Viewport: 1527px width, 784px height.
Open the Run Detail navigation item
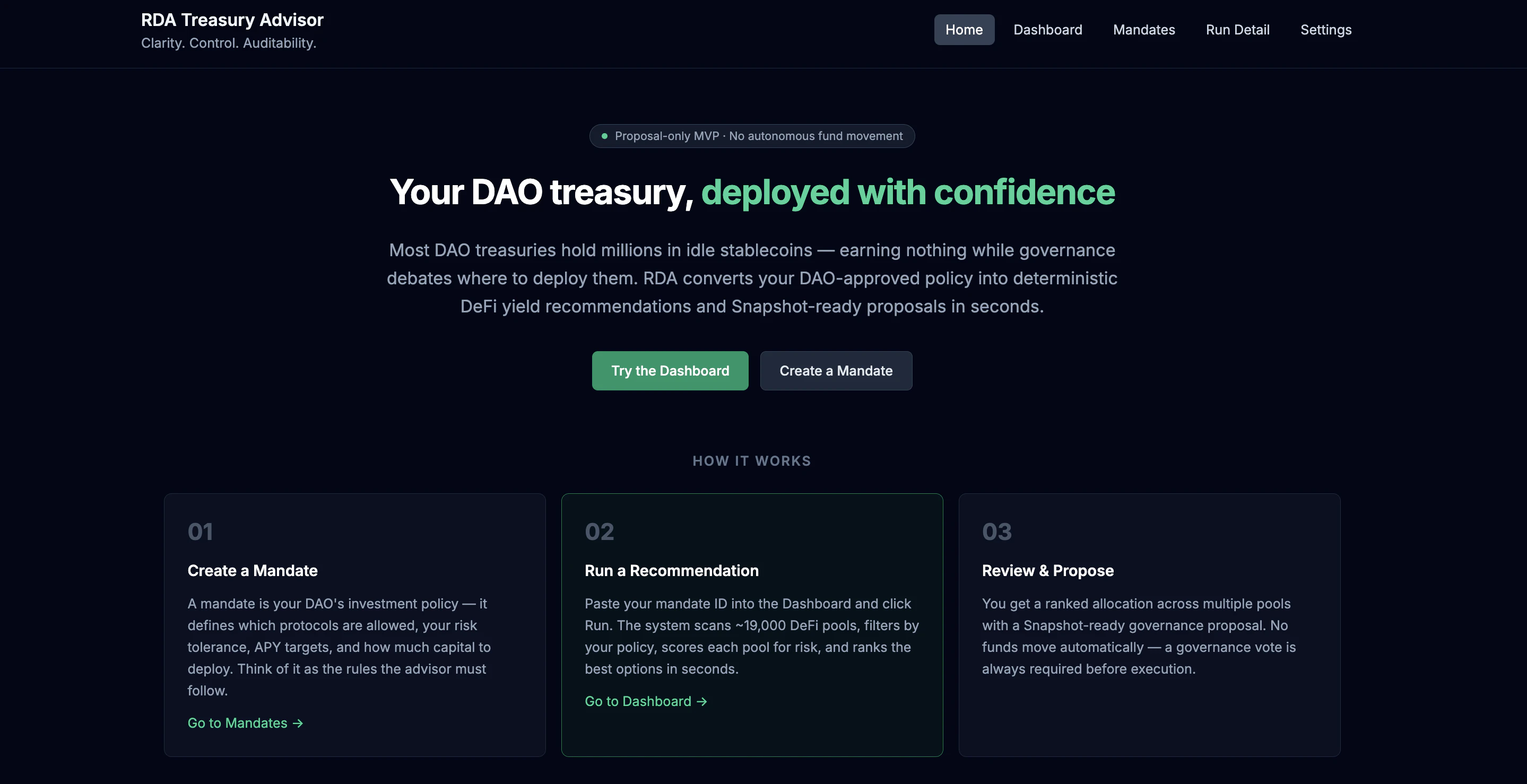(x=1238, y=30)
